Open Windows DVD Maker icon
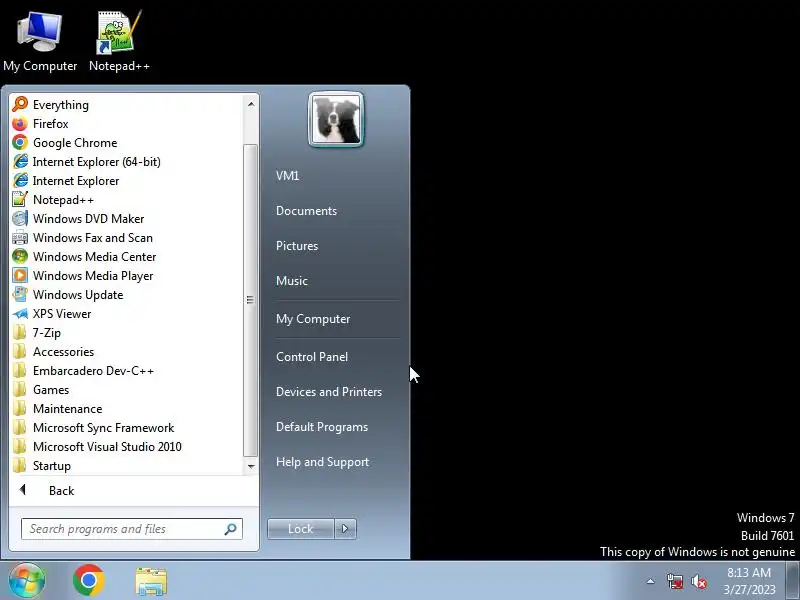 [20, 219]
